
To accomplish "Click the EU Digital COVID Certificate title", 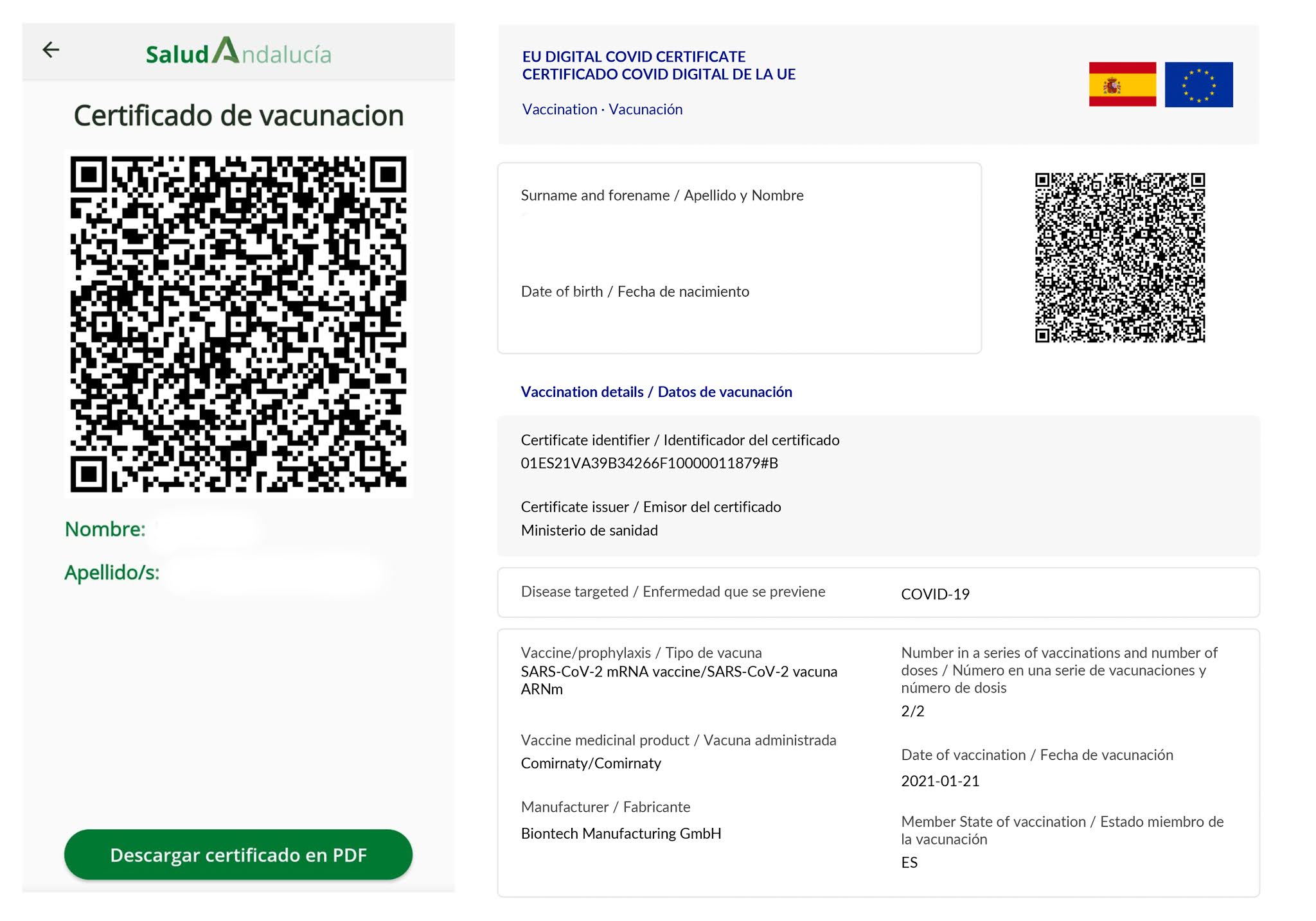I will coord(659,66).
